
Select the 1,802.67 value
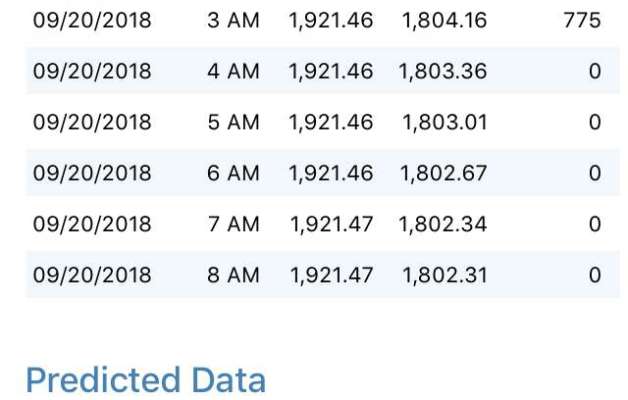click(443, 173)
